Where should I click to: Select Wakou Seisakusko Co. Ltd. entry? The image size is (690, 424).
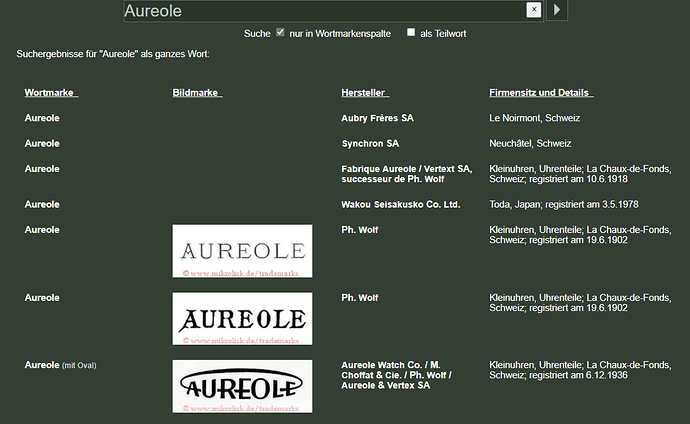tap(401, 205)
